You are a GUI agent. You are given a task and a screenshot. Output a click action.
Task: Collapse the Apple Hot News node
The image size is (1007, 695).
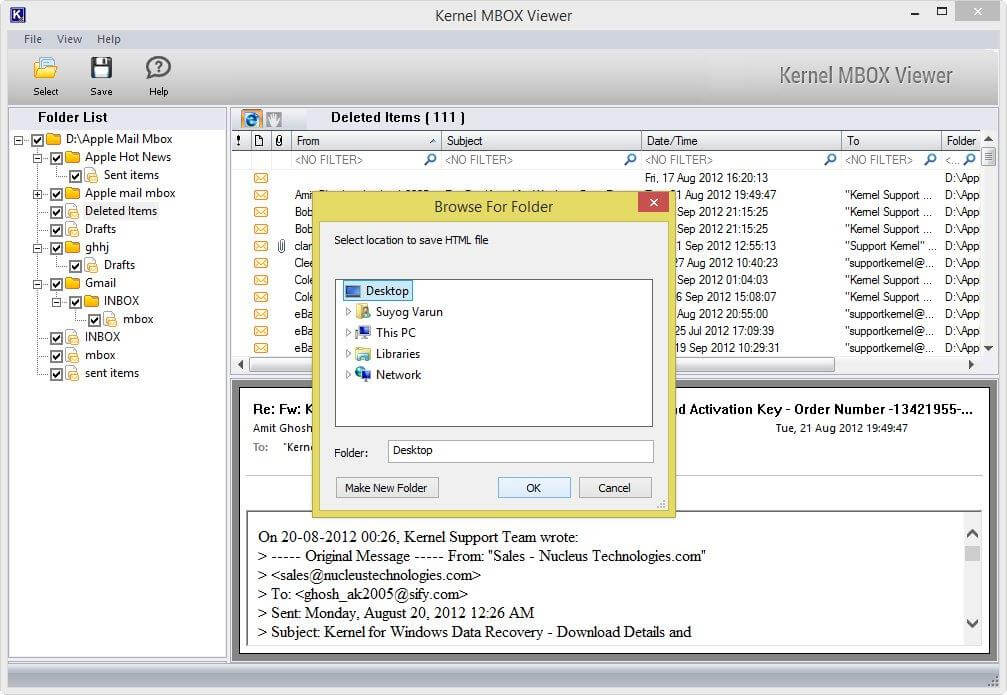[x=38, y=157]
